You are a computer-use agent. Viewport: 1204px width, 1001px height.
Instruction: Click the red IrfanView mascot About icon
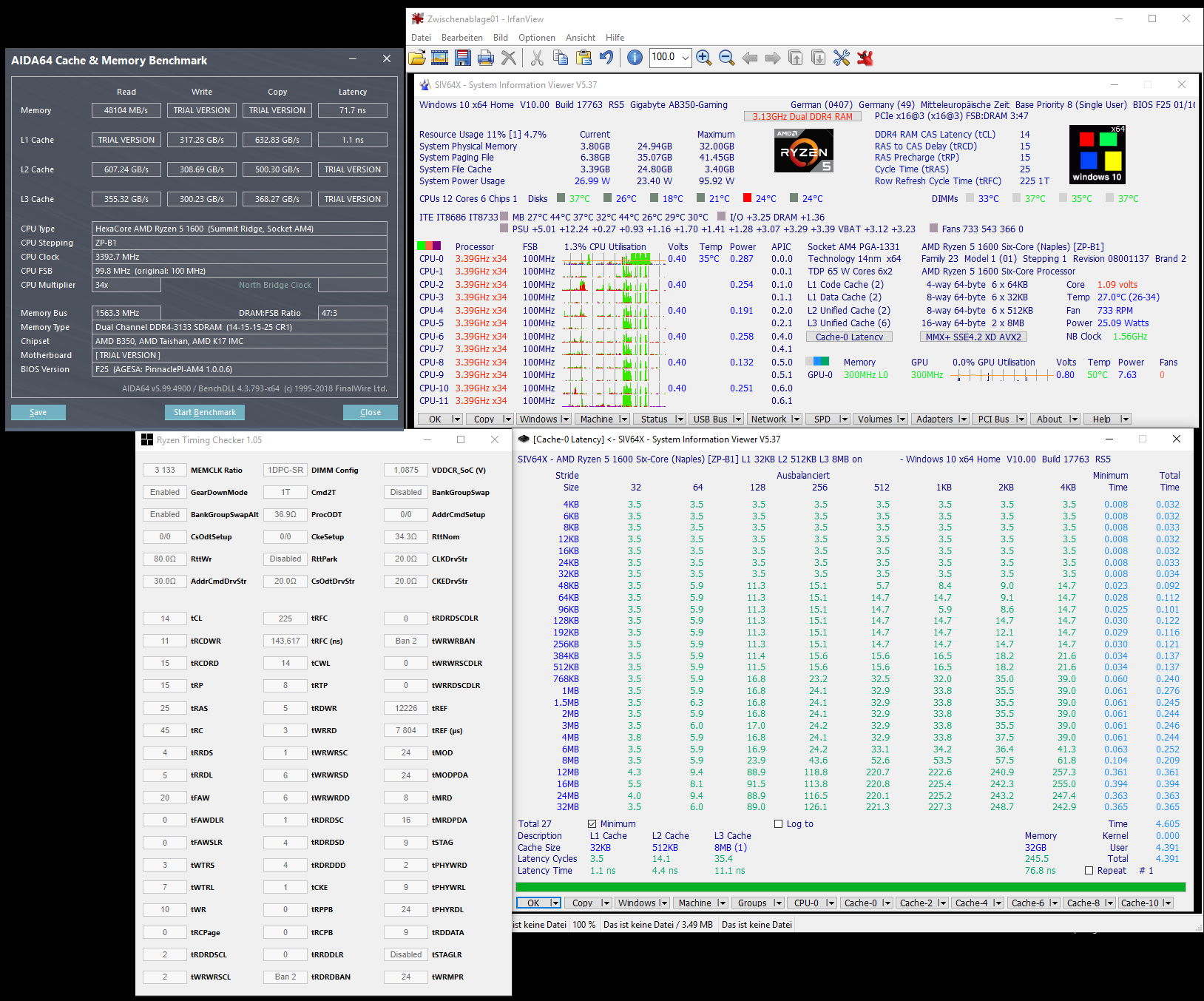(x=865, y=58)
